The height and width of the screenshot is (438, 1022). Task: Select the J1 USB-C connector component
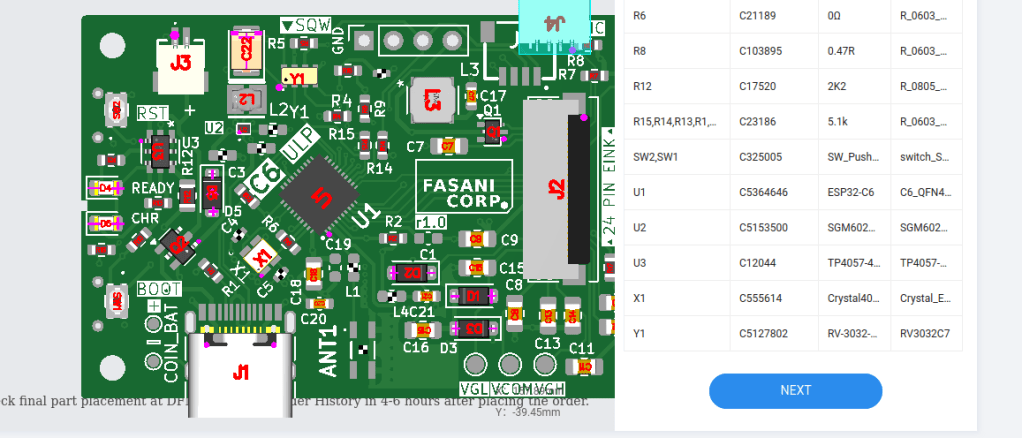tap(240, 372)
